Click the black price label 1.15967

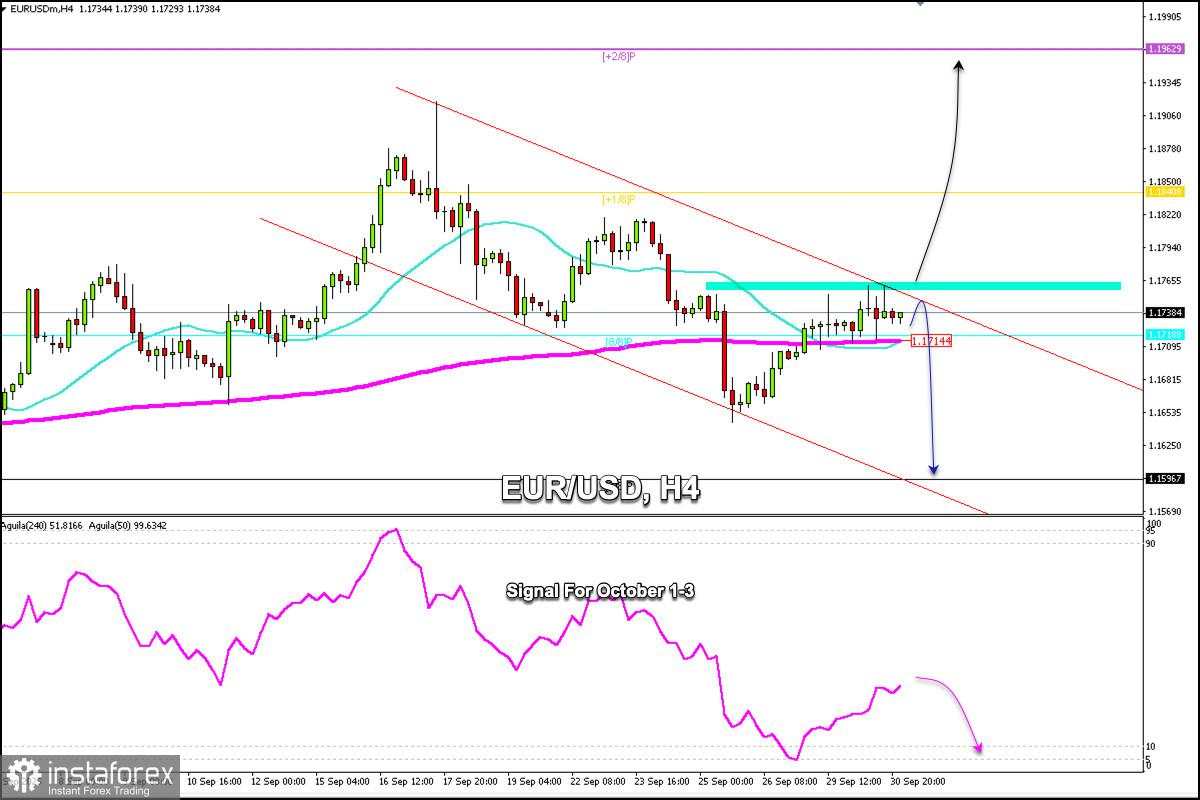1166,480
